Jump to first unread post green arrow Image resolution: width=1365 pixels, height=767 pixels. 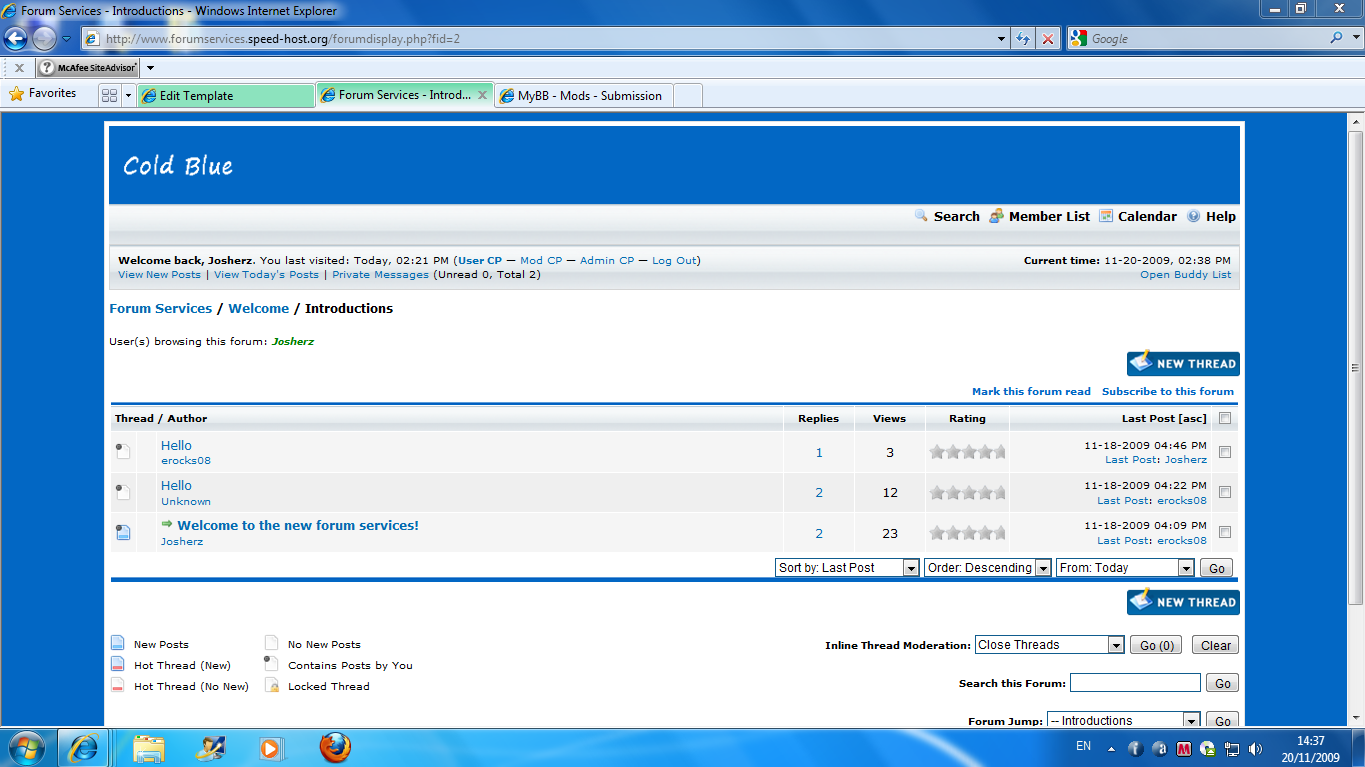click(167, 524)
